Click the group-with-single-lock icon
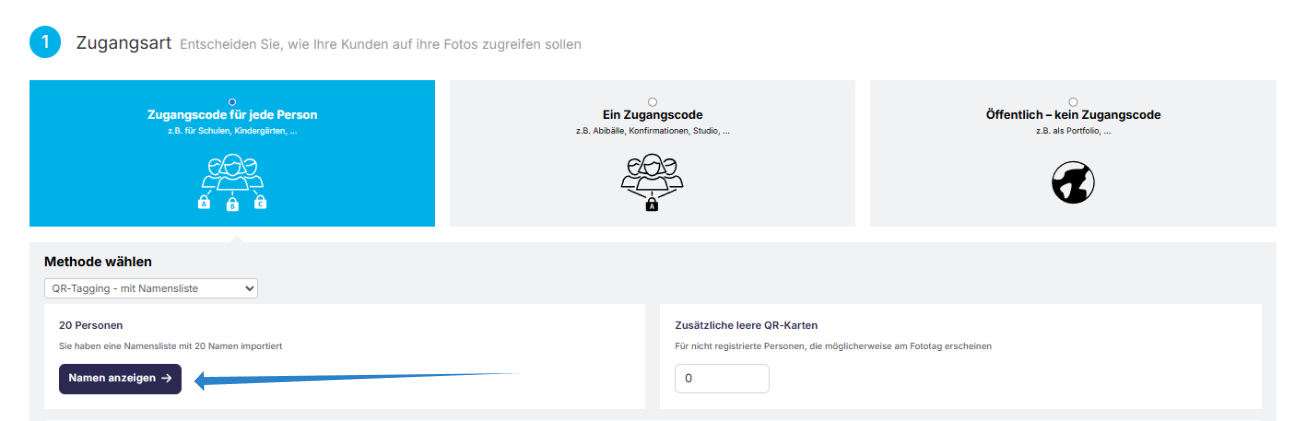The height and width of the screenshot is (421, 1295). pyautogui.click(x=652, y=182)
